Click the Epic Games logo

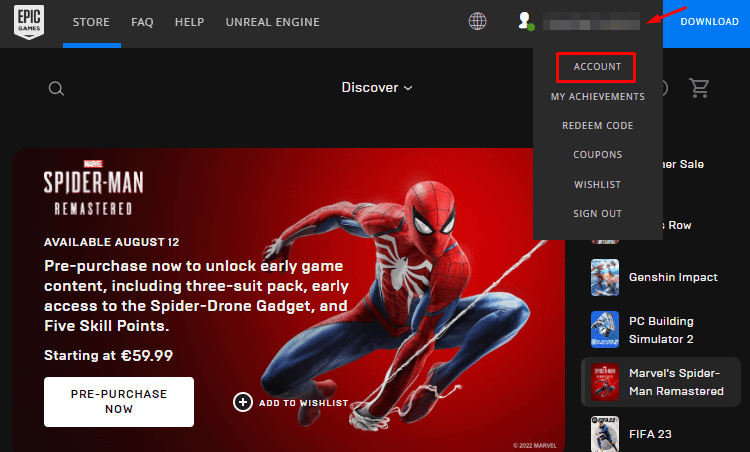tap(29, 22)
